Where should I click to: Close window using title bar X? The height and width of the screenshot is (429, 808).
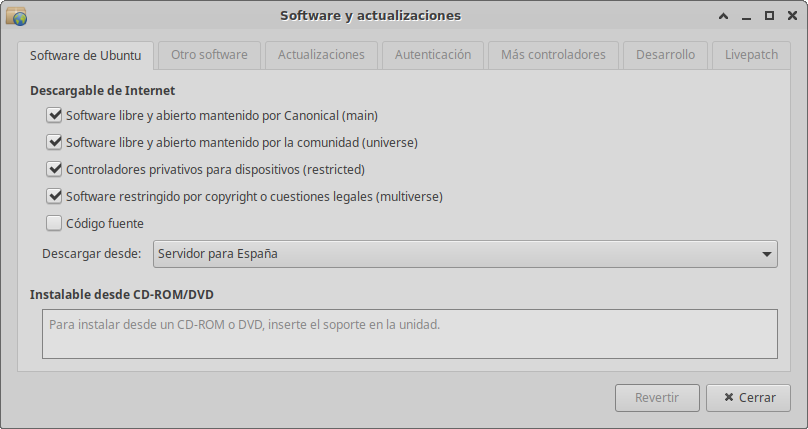point(791,16)
